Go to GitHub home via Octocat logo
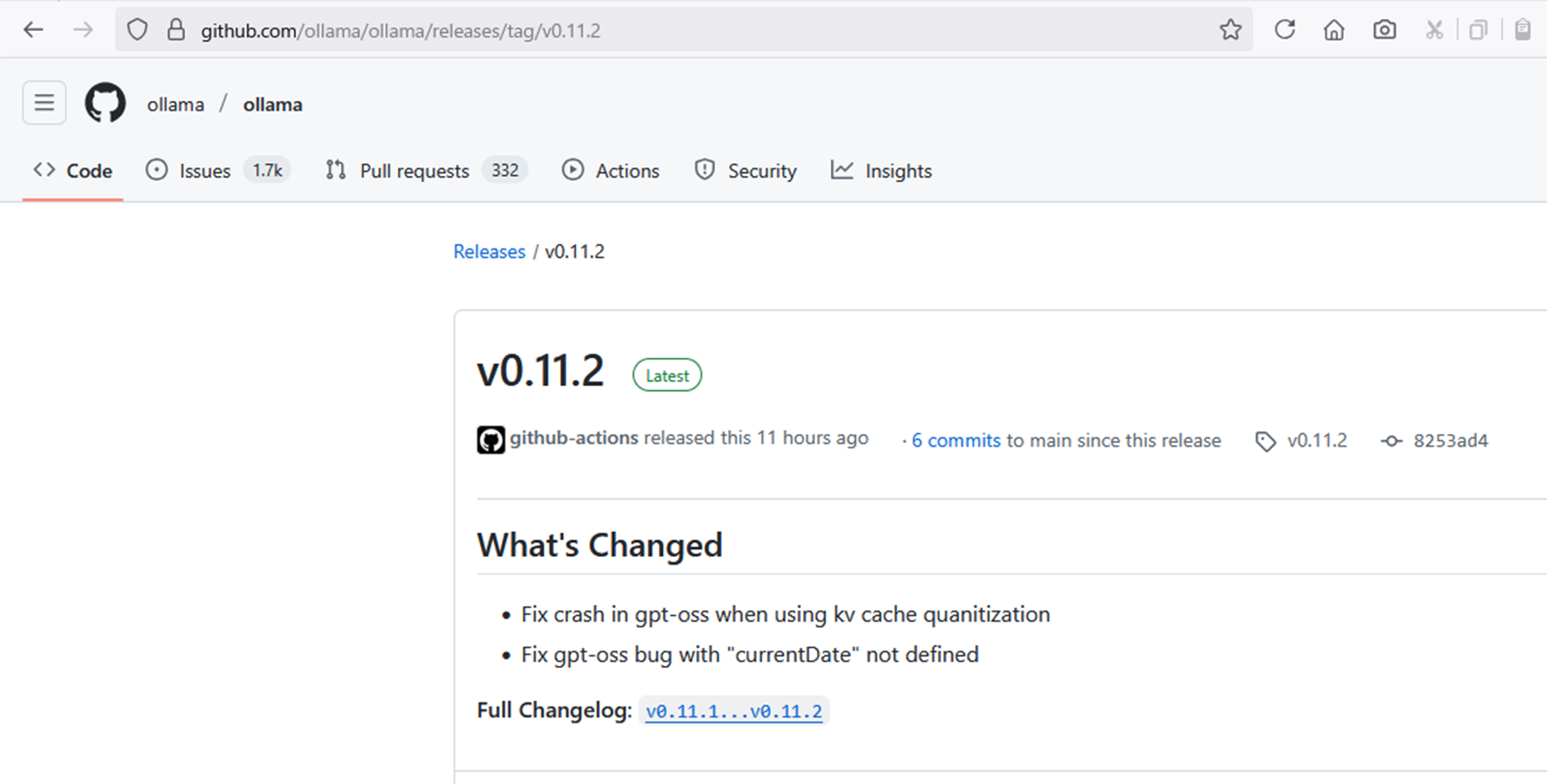The image size is (1547, 784). [x=106, y=103]
